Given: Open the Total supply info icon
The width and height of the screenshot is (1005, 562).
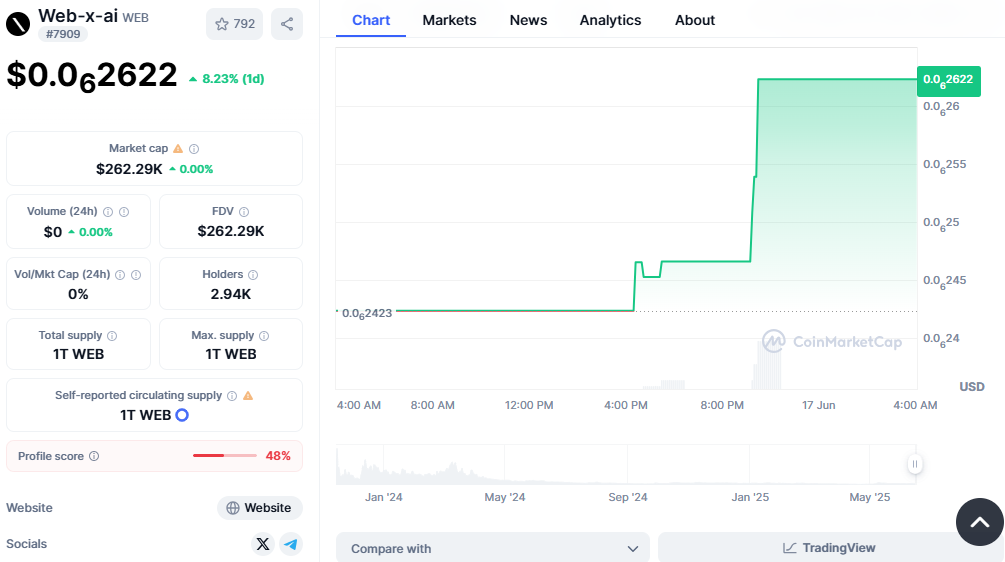Looking at the screenshot, I should point(112,336).
